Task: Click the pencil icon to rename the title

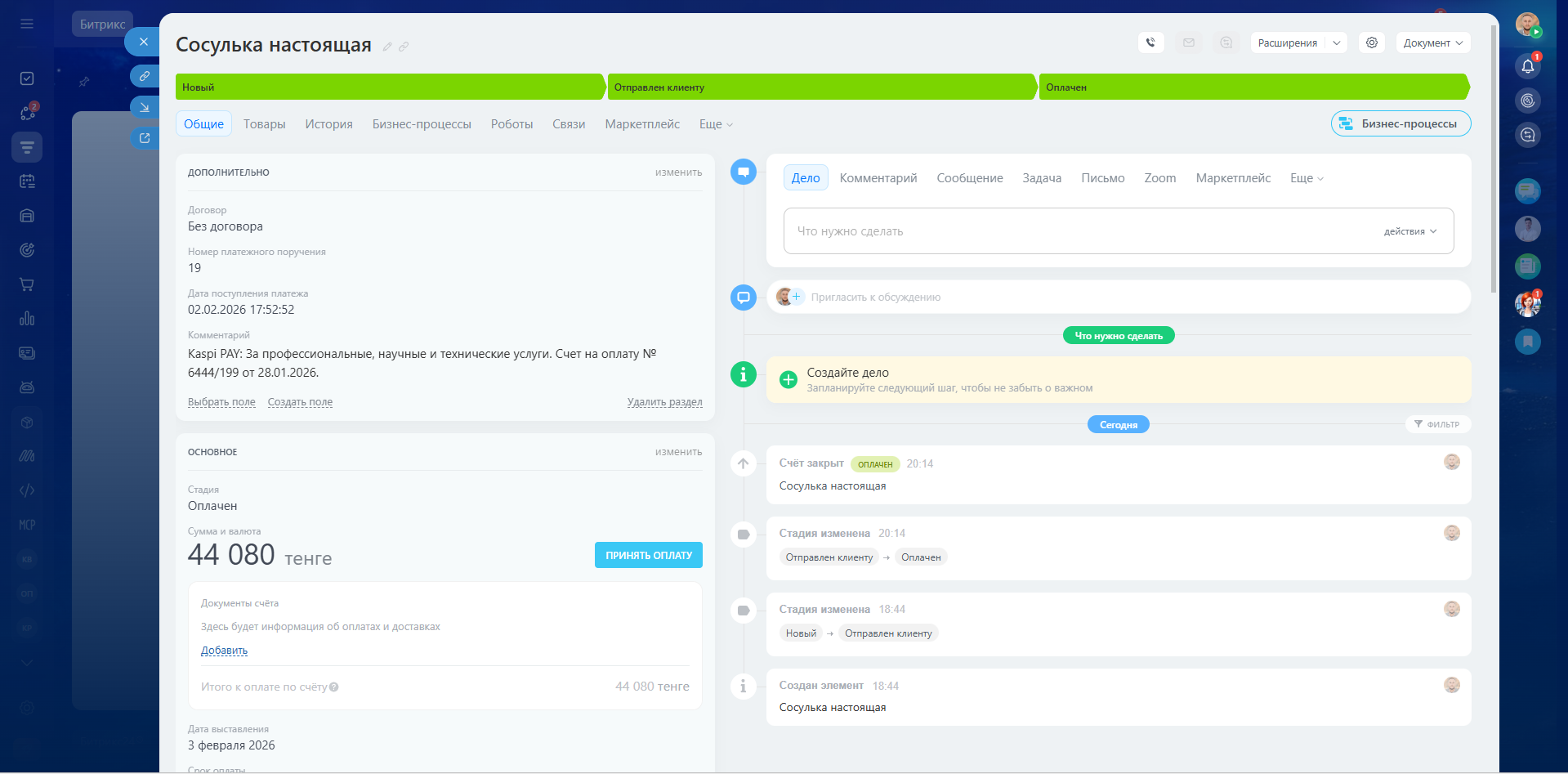Action: coord(387,47)
